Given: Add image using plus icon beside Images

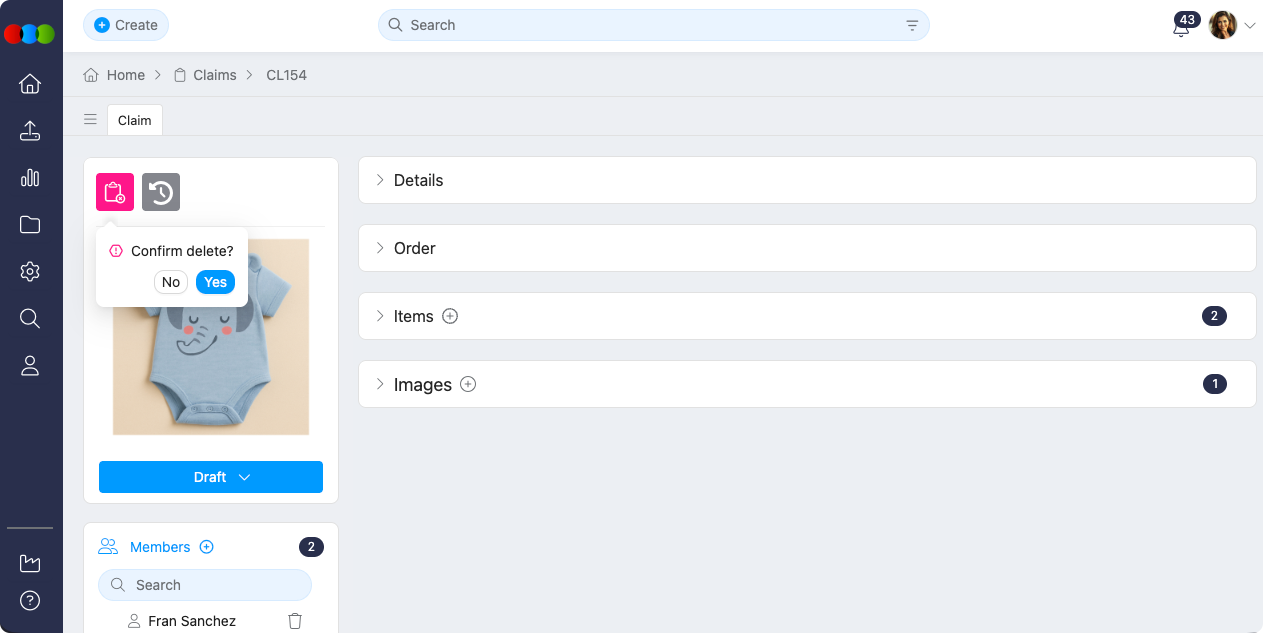Looking at the screenshot, I should 468,384.
